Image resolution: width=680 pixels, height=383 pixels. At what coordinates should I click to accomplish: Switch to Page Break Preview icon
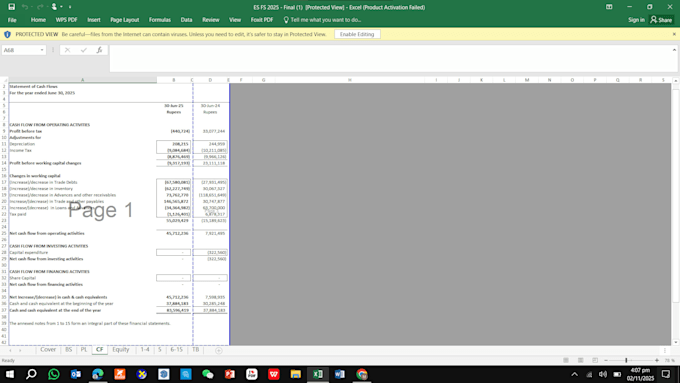595,360
